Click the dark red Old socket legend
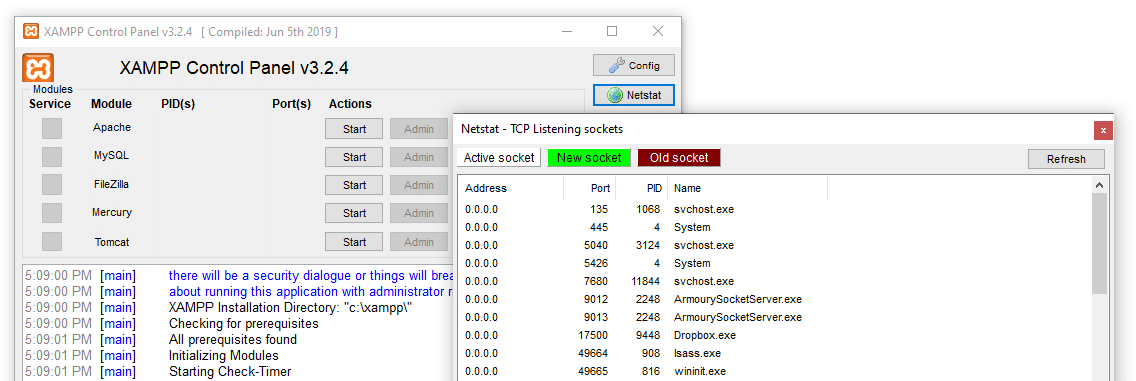Viewport: 1136px width, 381px height. click(x=680, y=158)
